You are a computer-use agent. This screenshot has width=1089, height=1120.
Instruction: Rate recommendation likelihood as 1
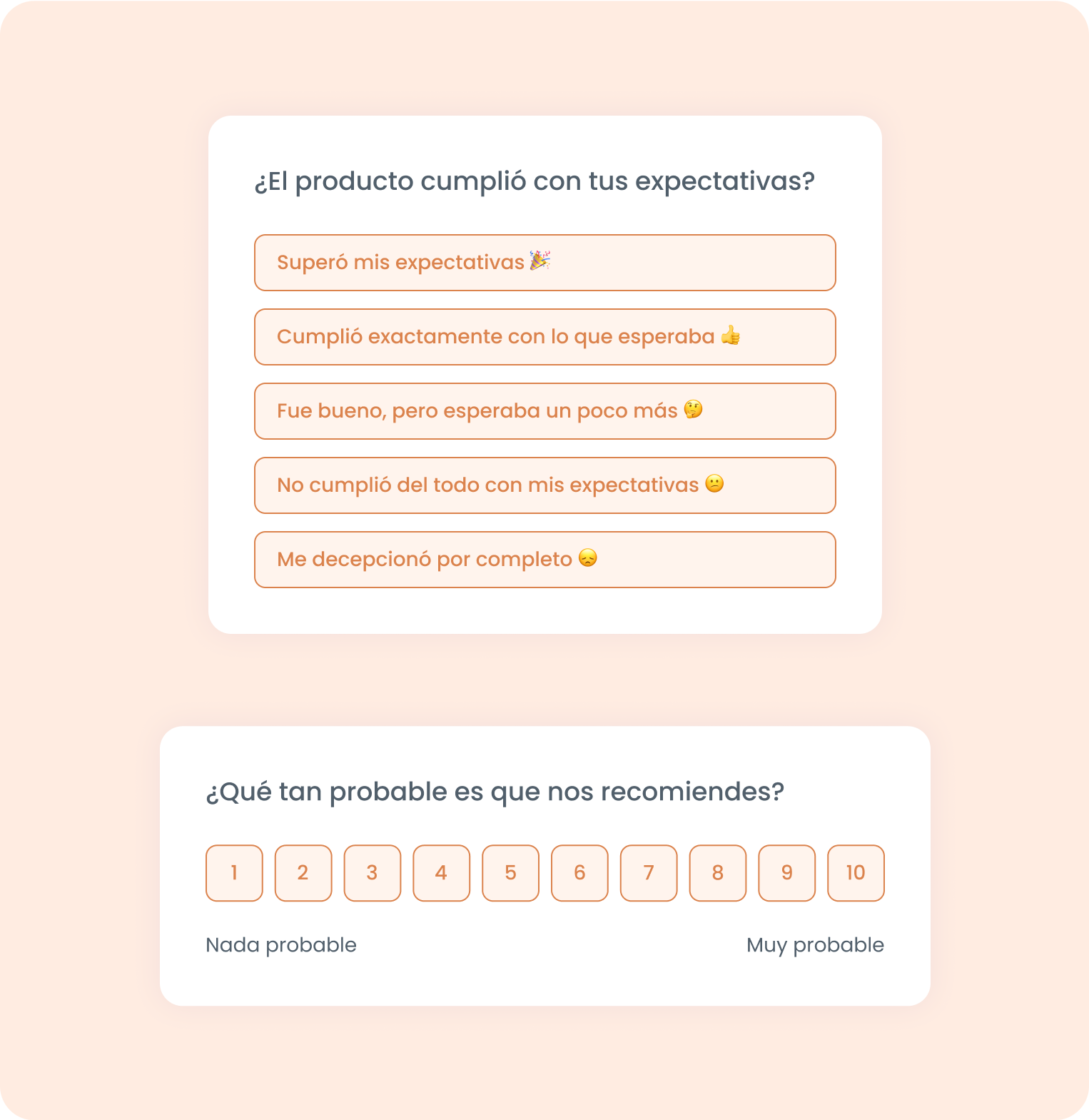(234, 873)
